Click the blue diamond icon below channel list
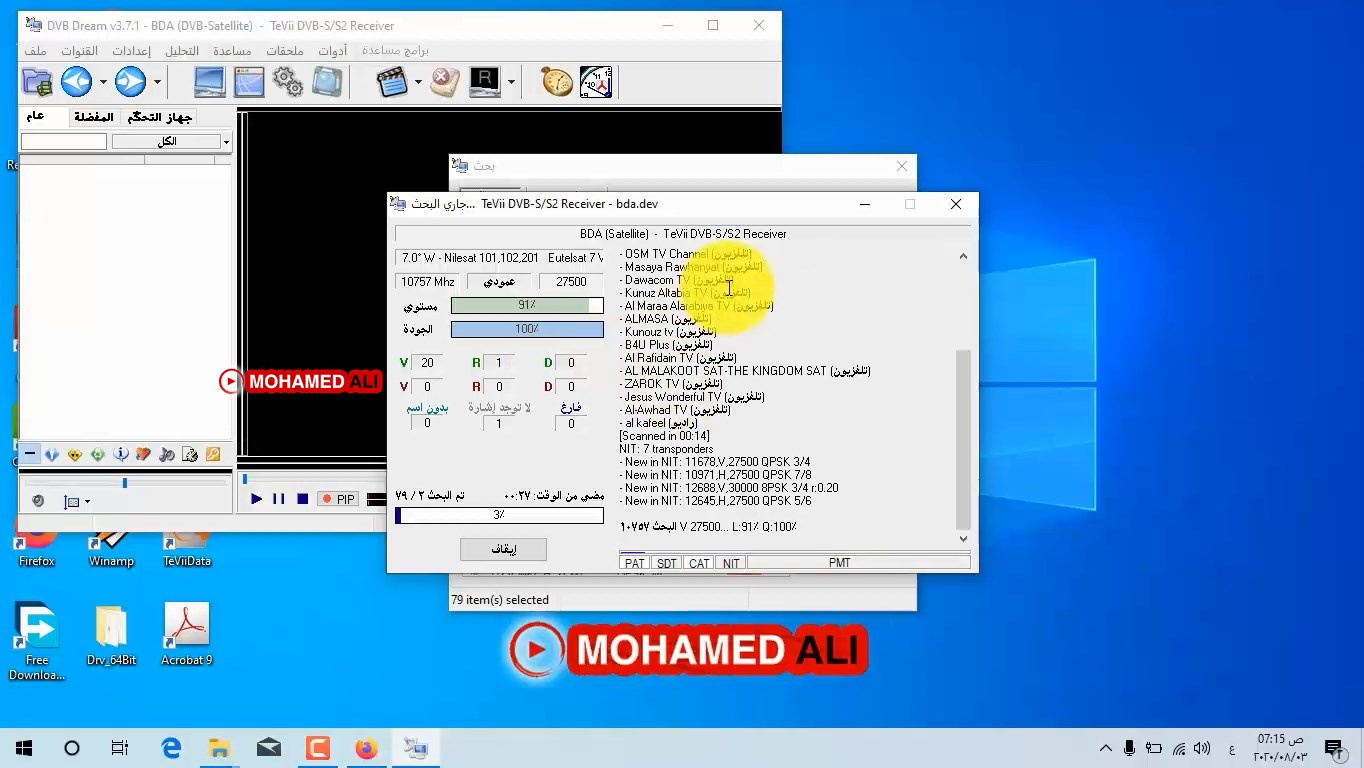Image resolution: width=1364 pixels, height=768 pixels. (x=52, y=454)
